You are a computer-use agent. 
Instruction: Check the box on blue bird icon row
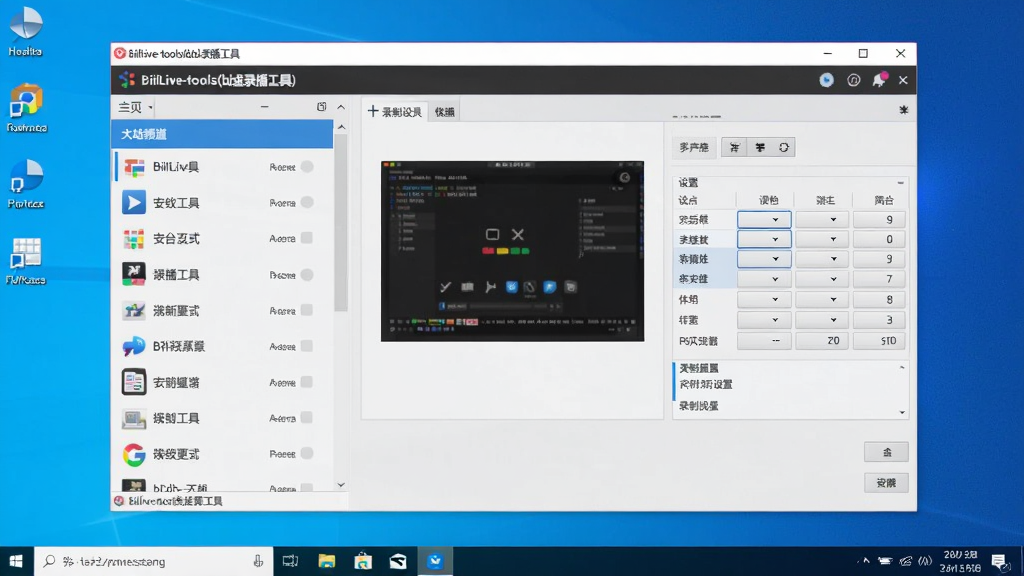(307, 346)
